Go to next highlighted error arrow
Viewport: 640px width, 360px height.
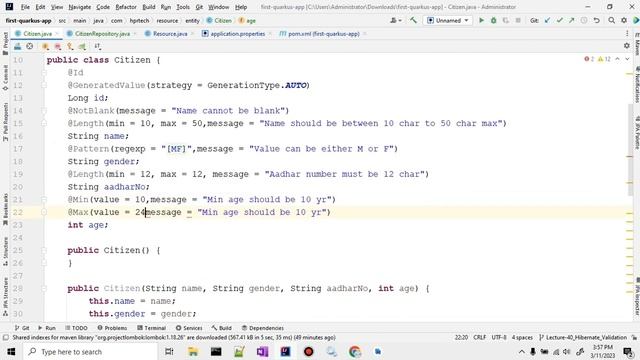627,59
